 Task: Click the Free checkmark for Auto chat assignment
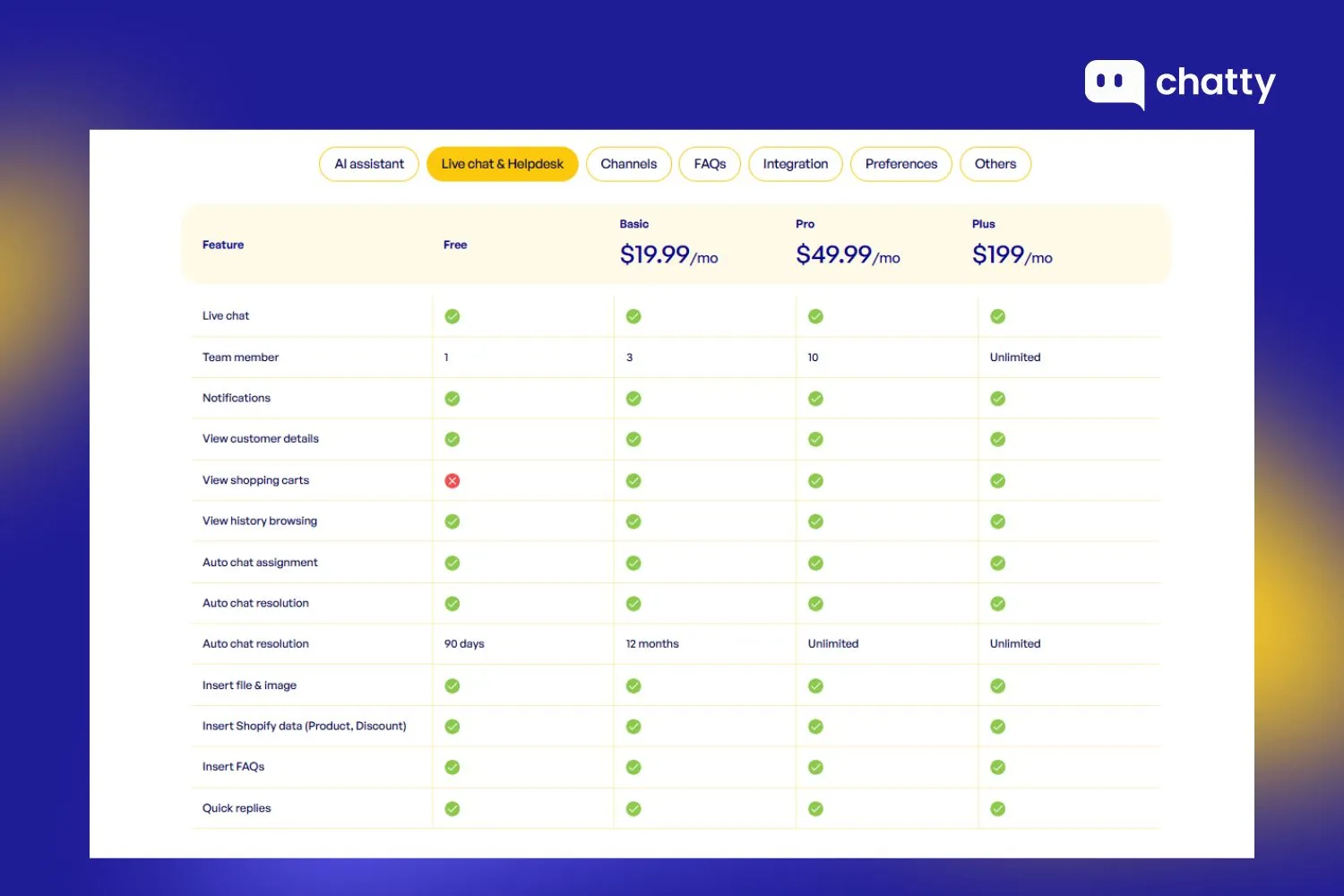tap(452, 563)
